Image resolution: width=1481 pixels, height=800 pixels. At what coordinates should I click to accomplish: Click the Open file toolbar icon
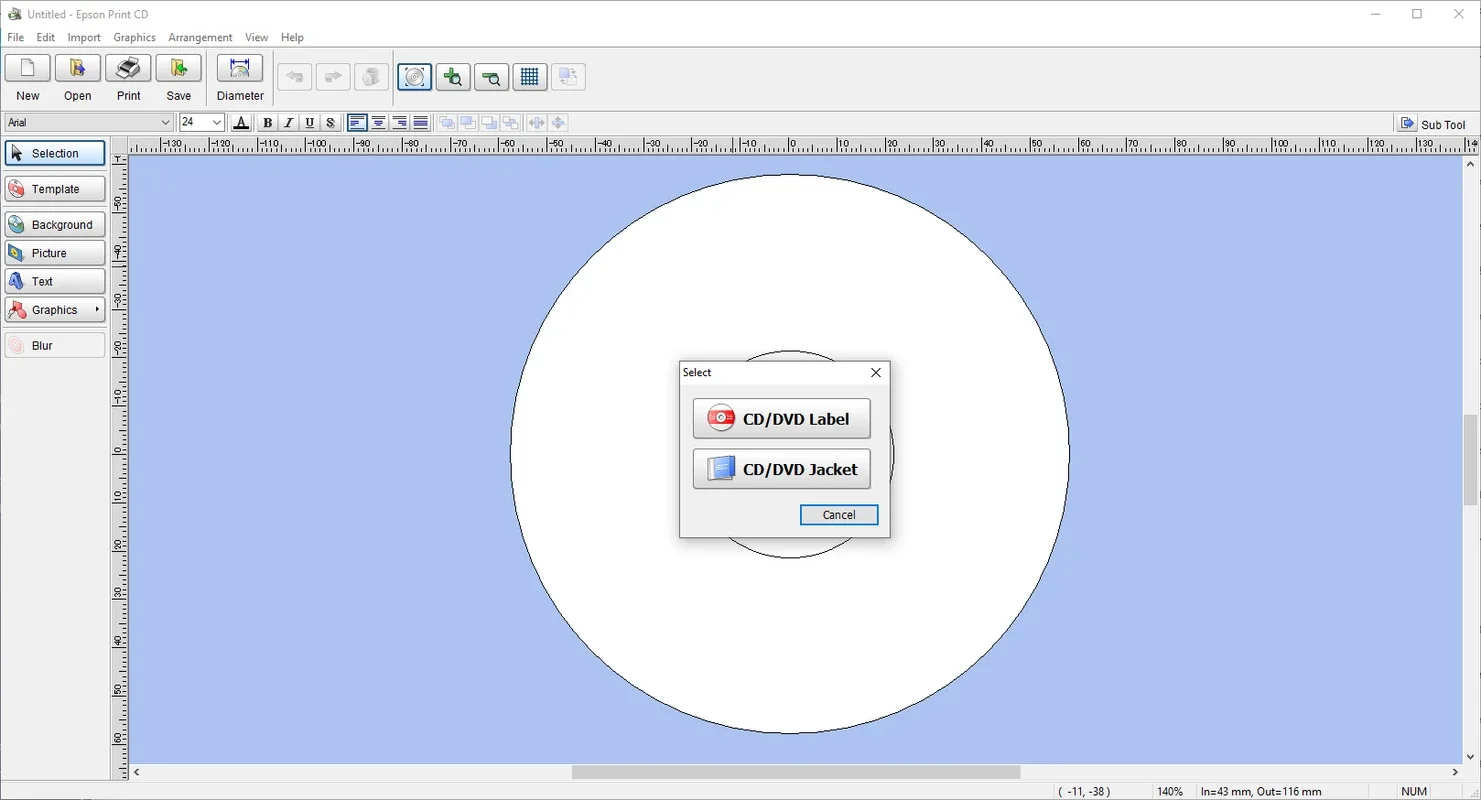pyautogui.click(x=78, y=69)
